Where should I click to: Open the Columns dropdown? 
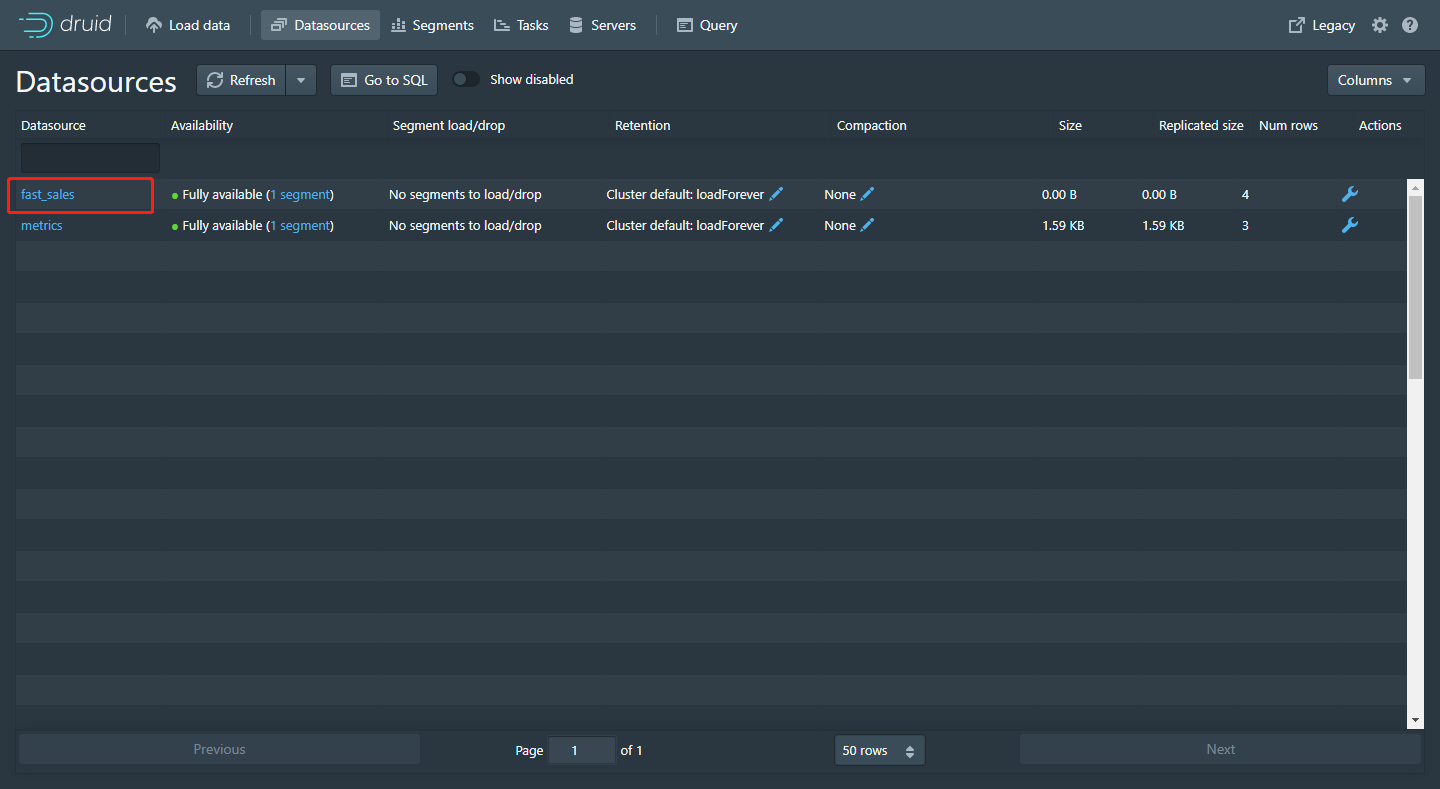click(1376, 80)
